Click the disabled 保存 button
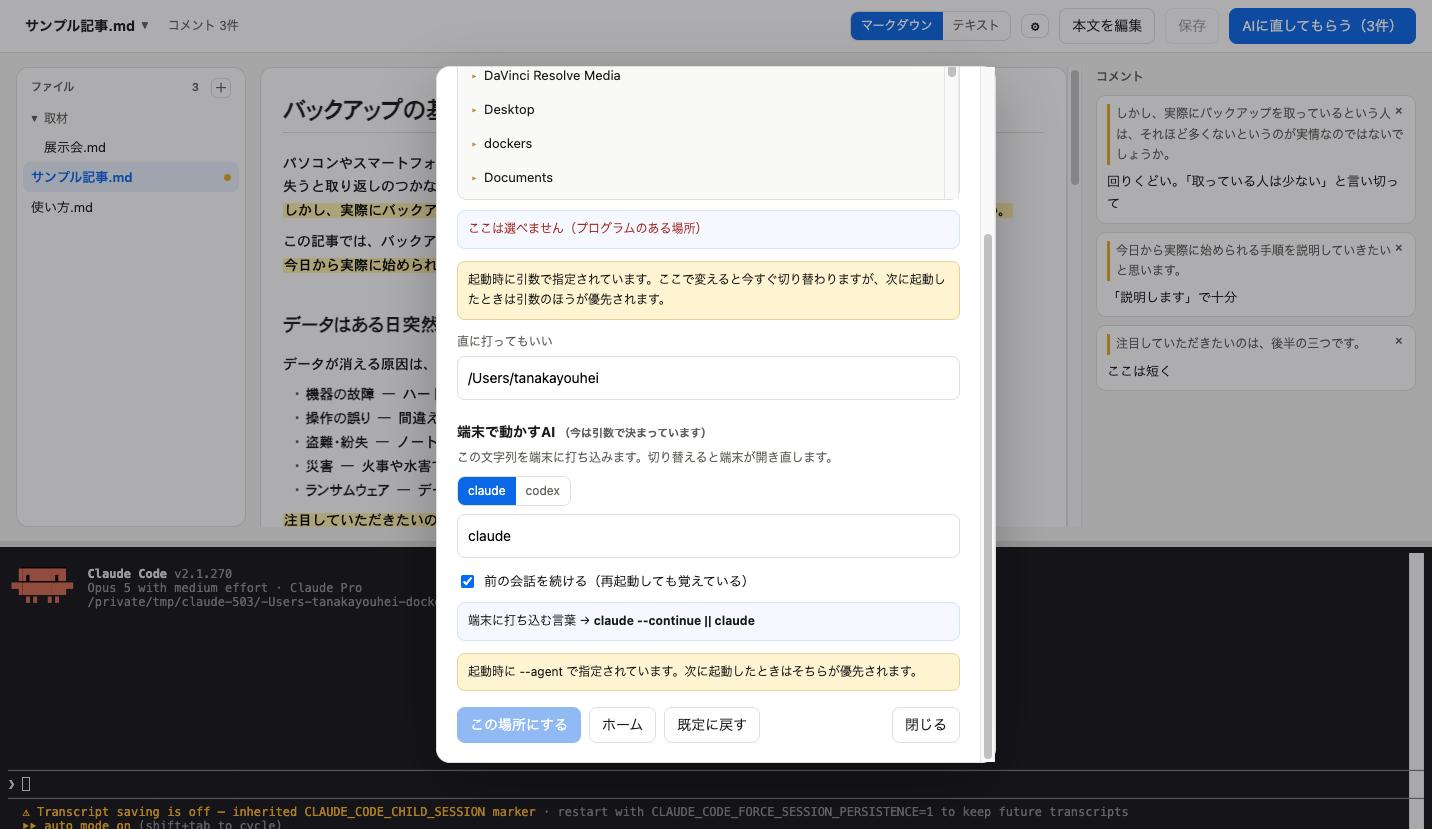Screen dimensions: 1432x829 [1192, 26]
